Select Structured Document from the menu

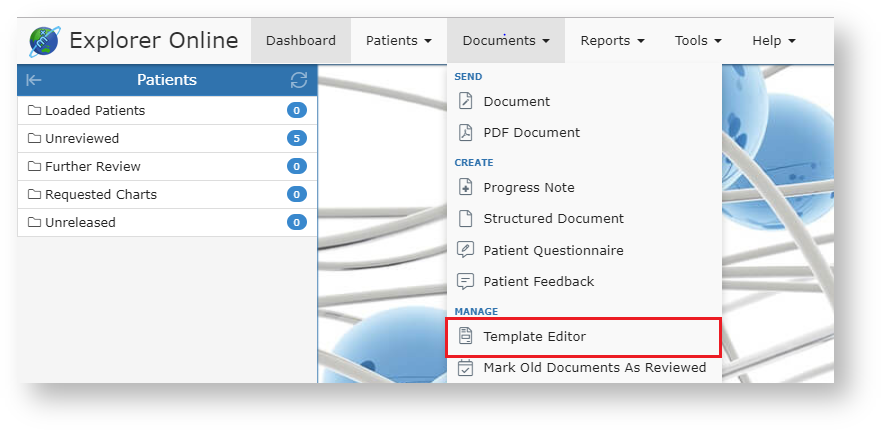click(x=553, y=218)
